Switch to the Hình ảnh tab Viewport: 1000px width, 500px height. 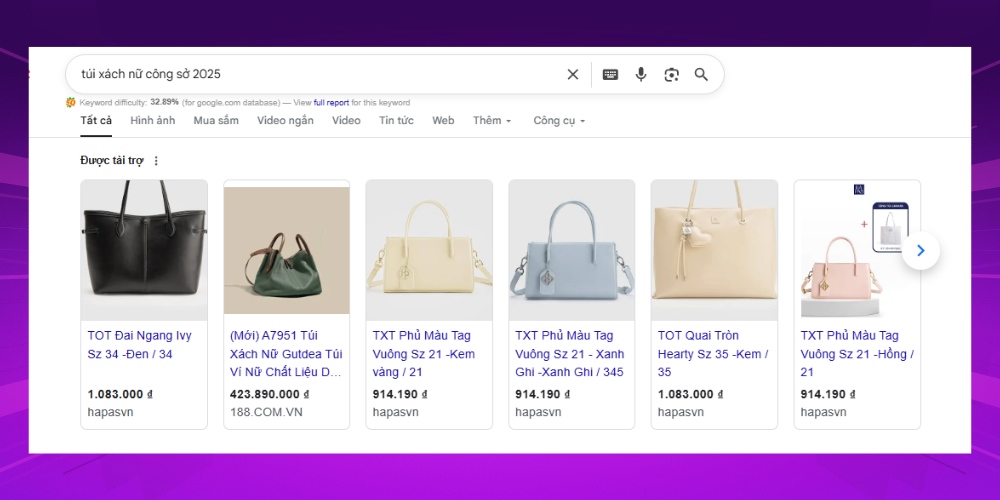152,121
